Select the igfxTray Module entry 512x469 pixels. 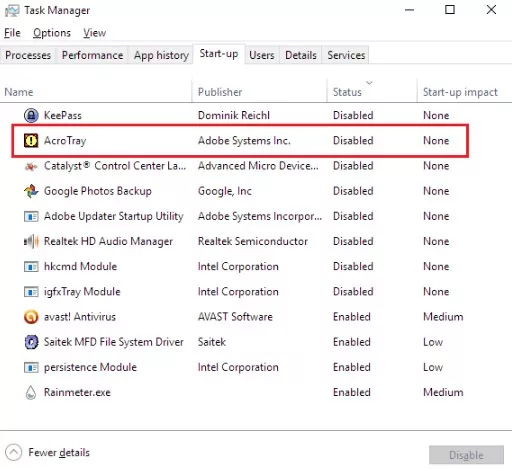[x=82, y=292]
